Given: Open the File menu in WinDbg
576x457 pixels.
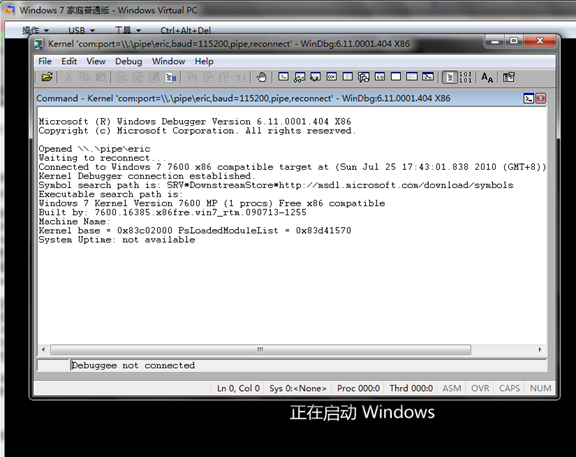Looking at the screenshot, I should [45, 61].
